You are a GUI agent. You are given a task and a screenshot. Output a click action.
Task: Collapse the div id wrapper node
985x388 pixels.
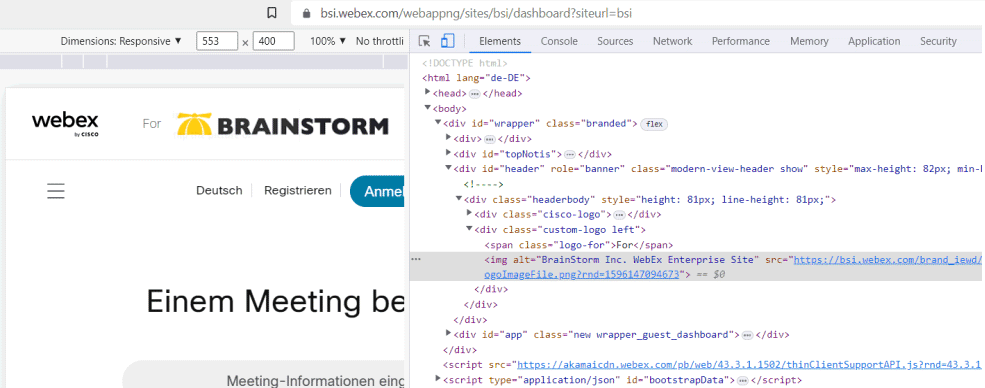tap(438, 123)
